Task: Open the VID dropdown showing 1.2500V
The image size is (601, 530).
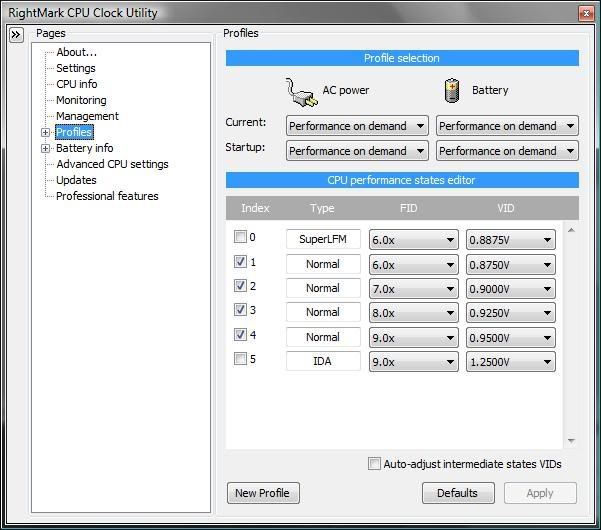Action: tap(511, 362)
